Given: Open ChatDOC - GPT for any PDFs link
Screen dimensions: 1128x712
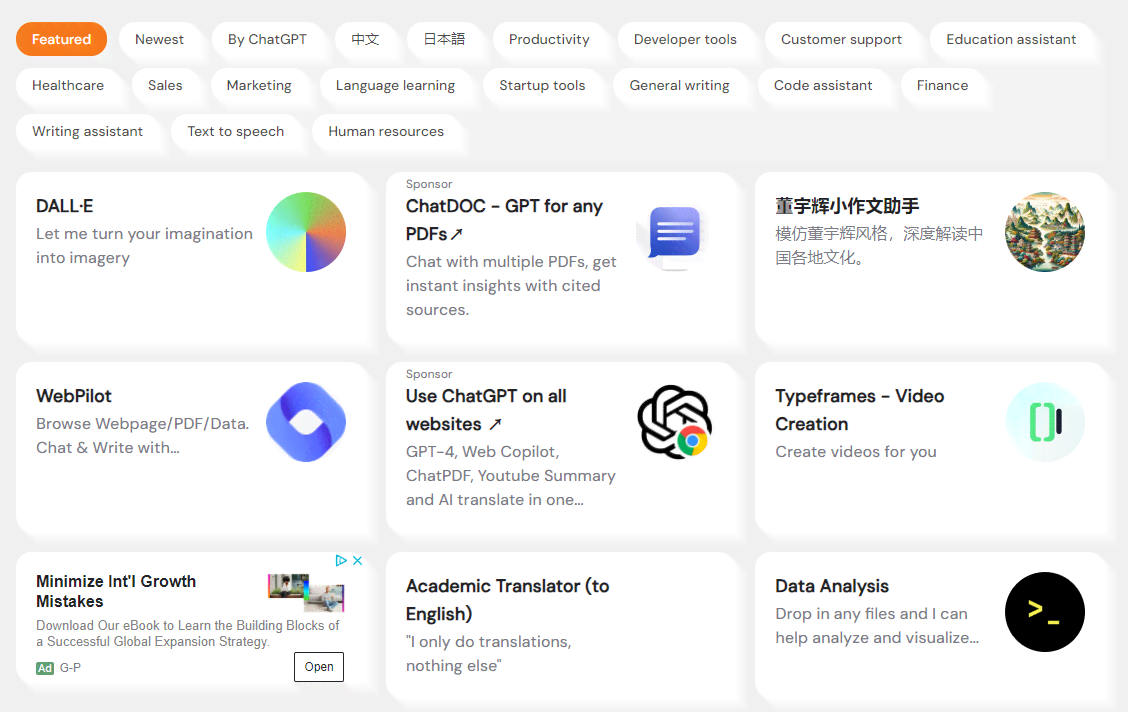Looking at the screenshot, I should click(x=504, y=219).
